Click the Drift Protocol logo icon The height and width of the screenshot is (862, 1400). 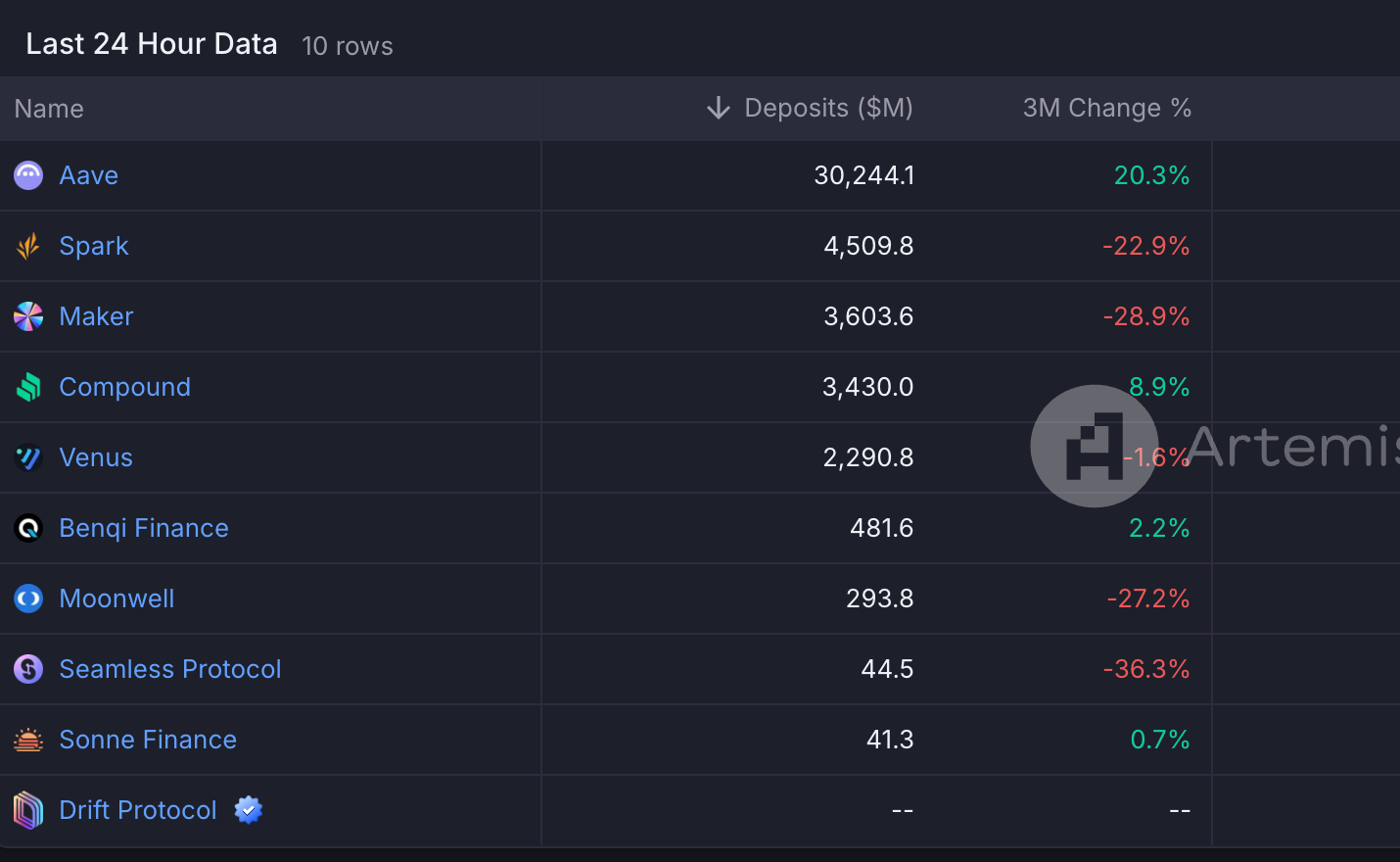[x=28, y=810]
